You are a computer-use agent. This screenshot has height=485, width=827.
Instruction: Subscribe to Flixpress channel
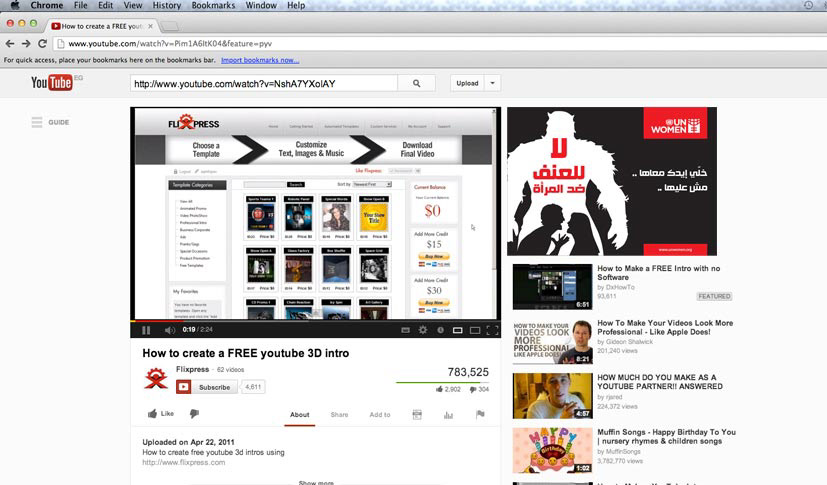point(207,387)
